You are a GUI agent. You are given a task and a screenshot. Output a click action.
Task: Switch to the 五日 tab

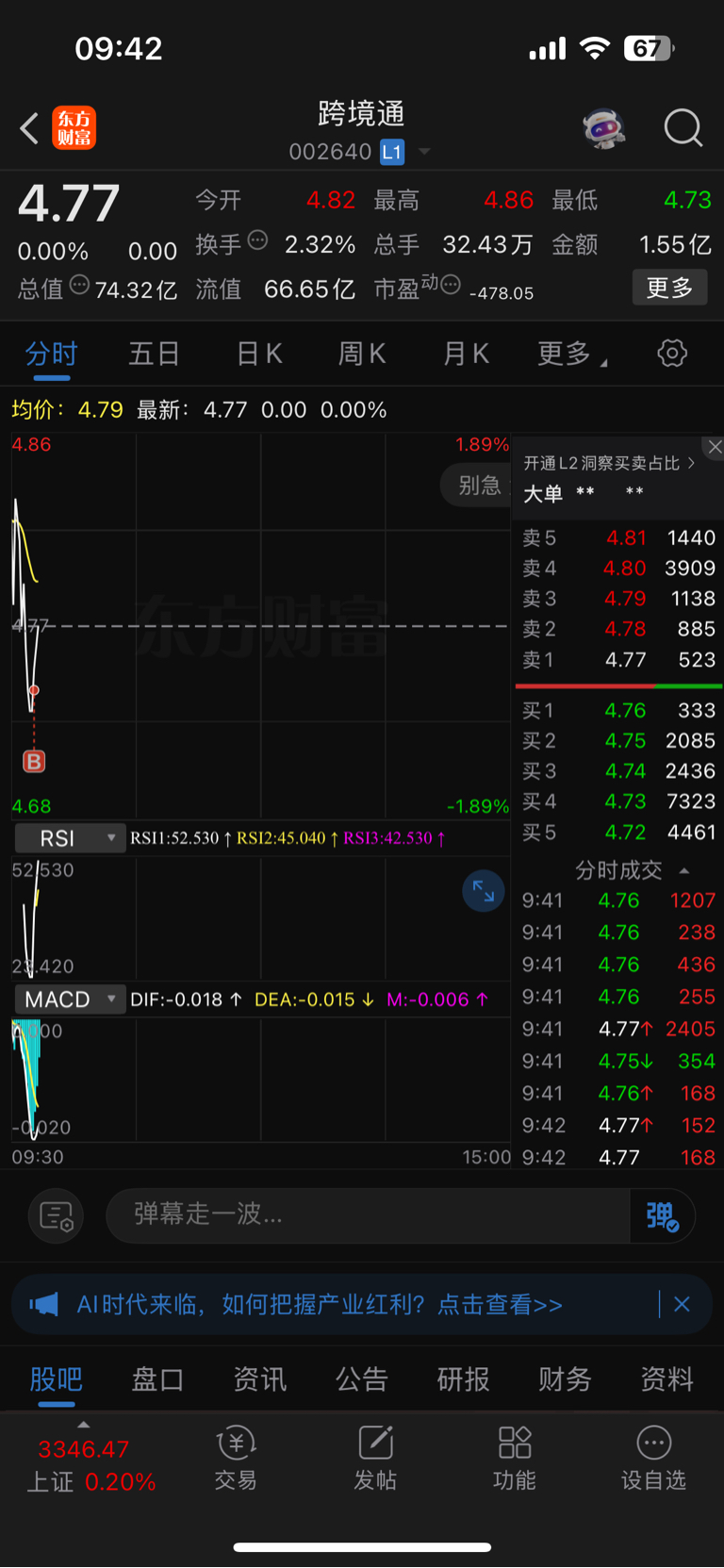point(155,354)
